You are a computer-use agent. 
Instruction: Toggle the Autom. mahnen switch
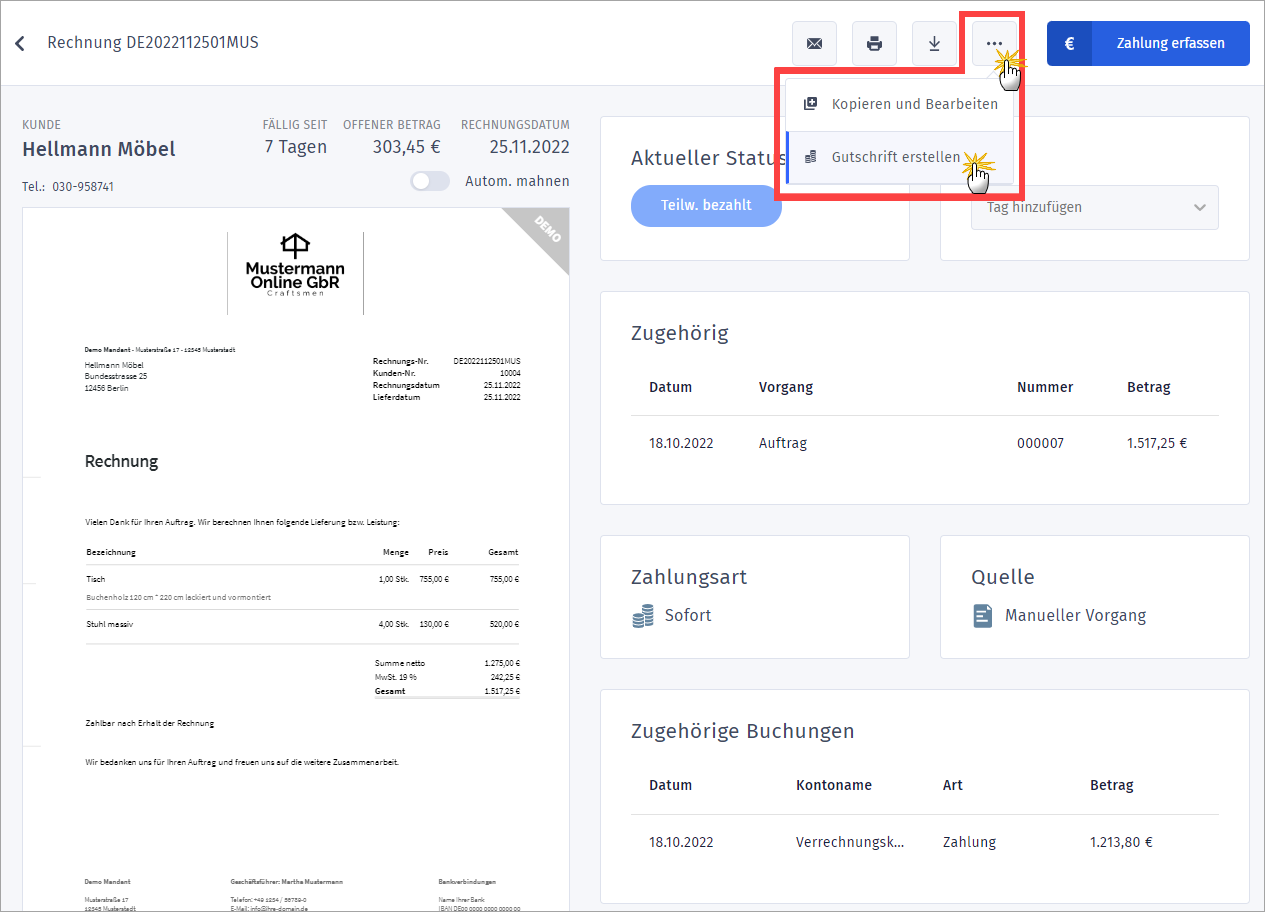430,181
